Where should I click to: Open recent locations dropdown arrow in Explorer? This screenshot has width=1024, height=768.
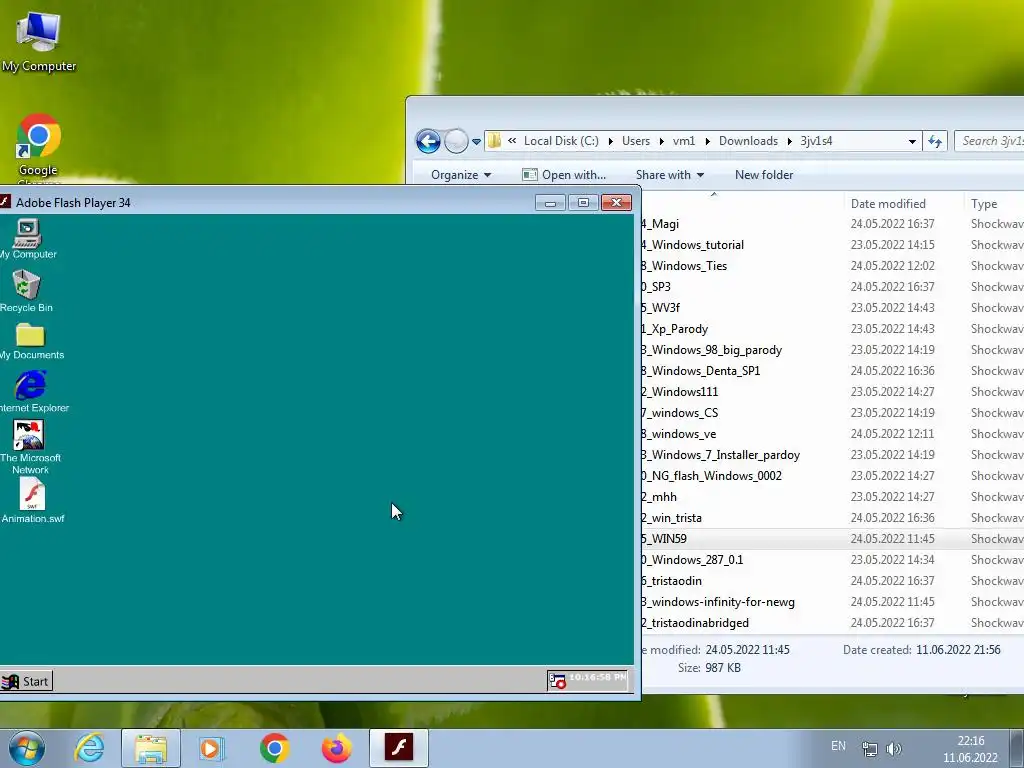click(476, 142)
